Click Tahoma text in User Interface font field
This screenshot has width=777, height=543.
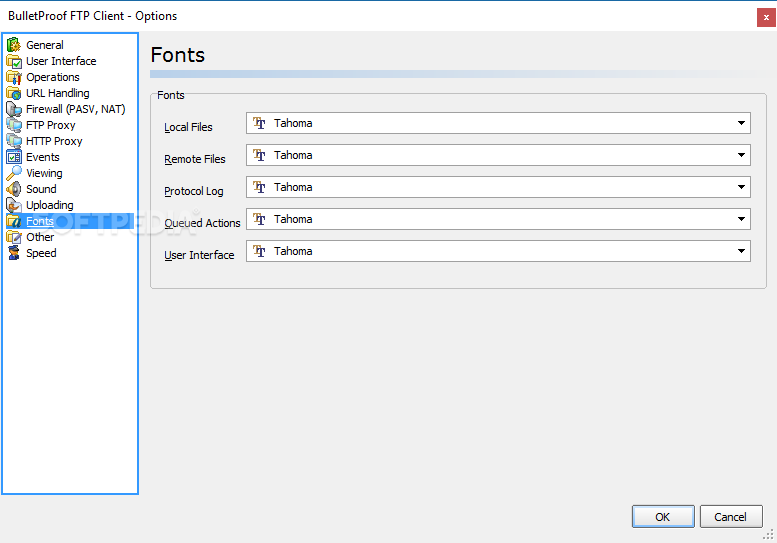[x=293, y=251]
